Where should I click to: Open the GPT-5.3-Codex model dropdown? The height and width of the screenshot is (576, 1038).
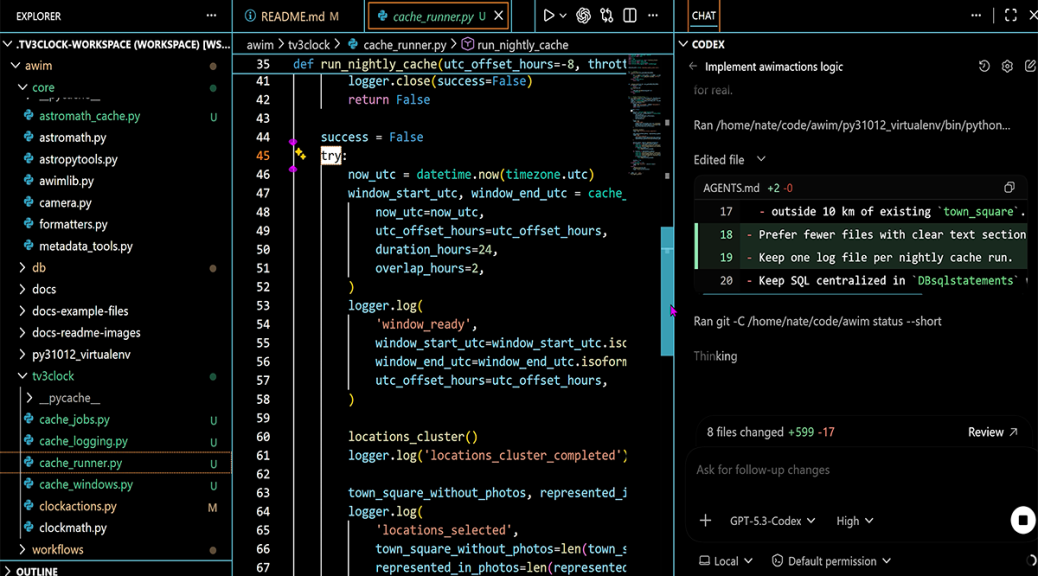coord(772,521)
